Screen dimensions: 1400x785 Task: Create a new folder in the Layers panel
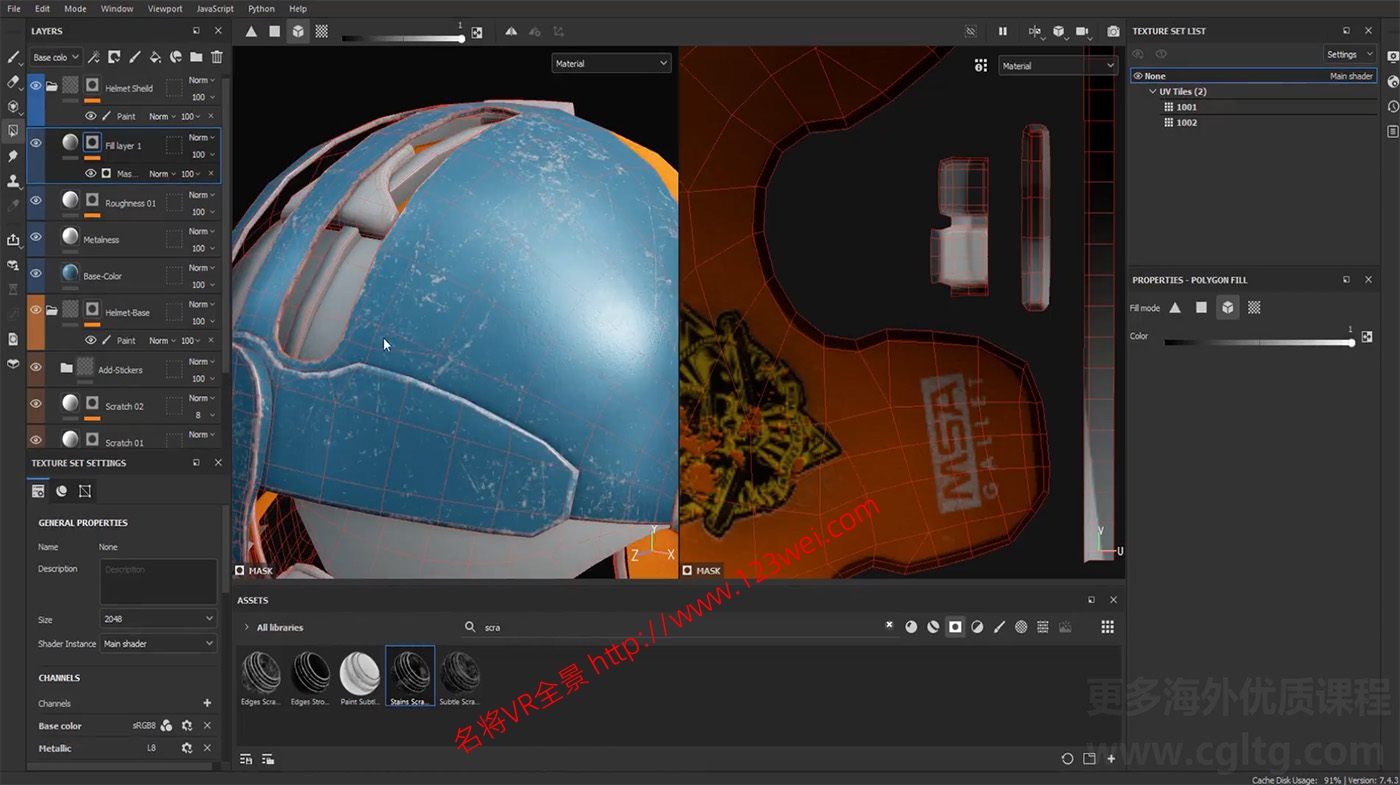[x=196, y=57]
